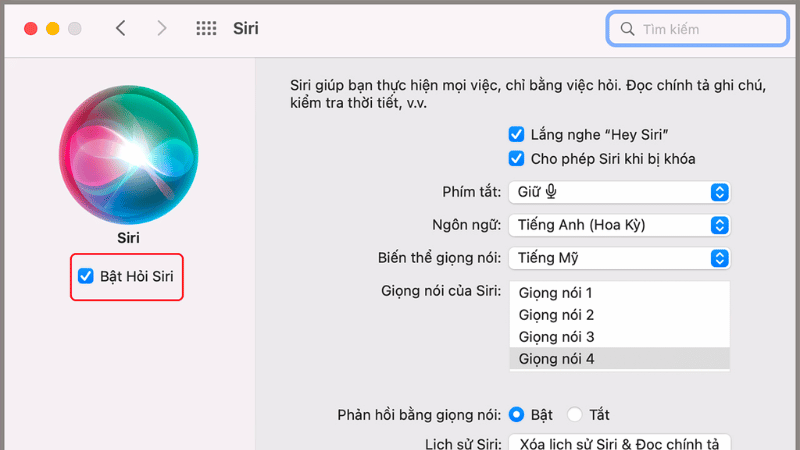Choose Giọng nói 3 from voice list
The width and height of the screenshot is (800, 450).
[x=556, y=337]
